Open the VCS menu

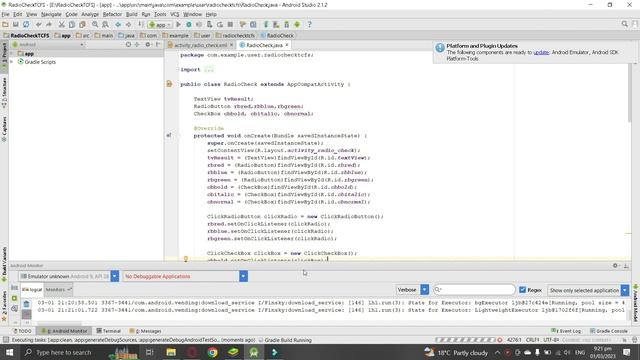(x=175, y=14)
